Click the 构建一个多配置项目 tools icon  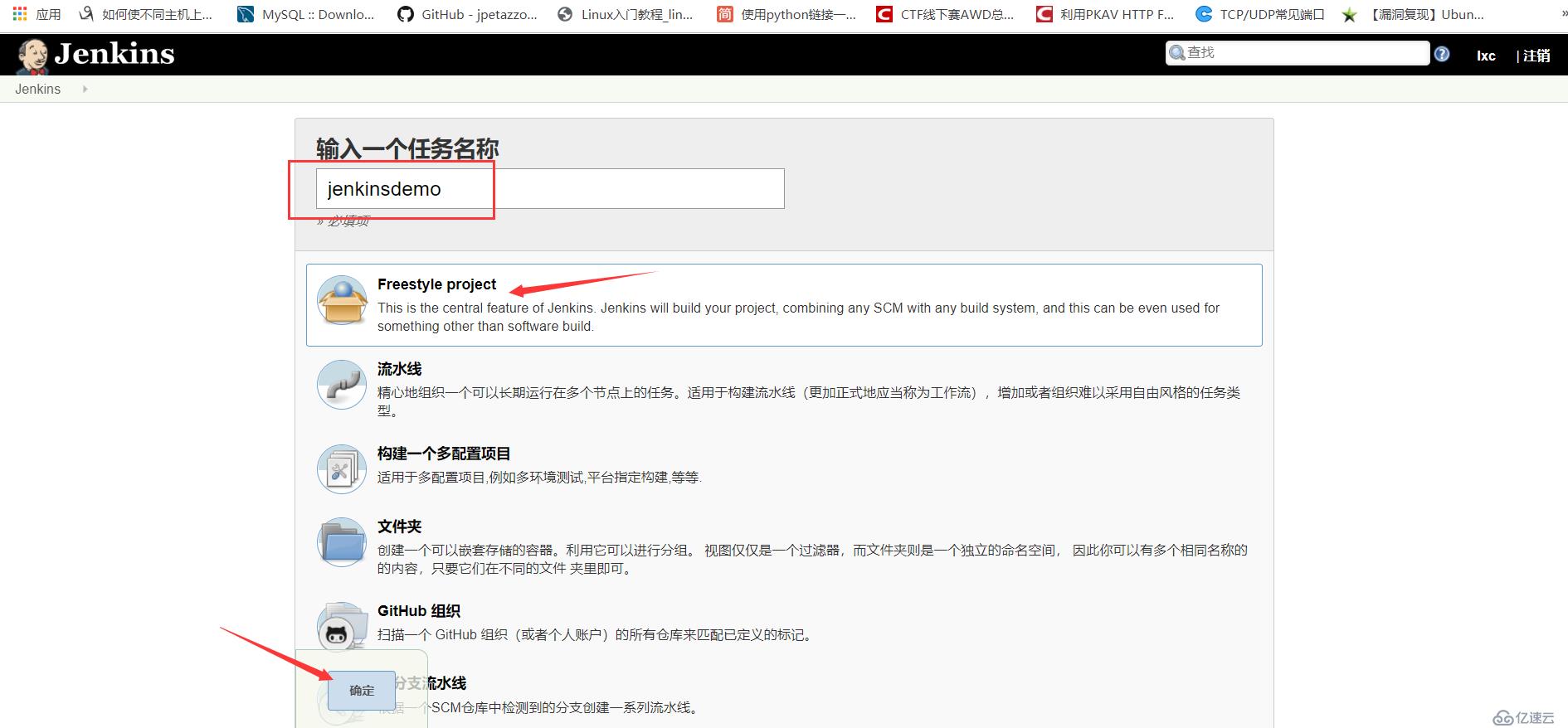pos(342,468)
